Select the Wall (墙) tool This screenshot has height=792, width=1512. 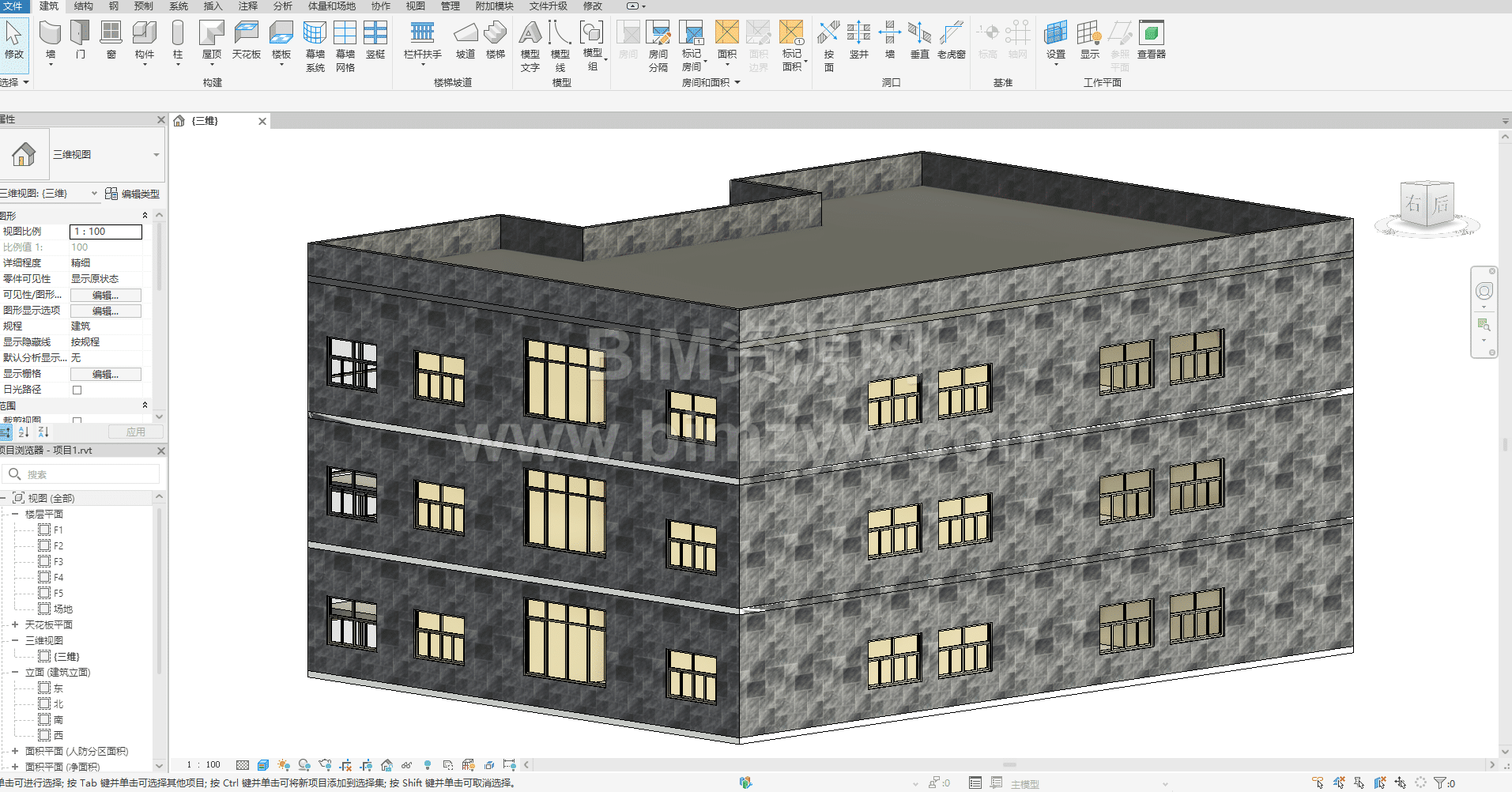51,40
